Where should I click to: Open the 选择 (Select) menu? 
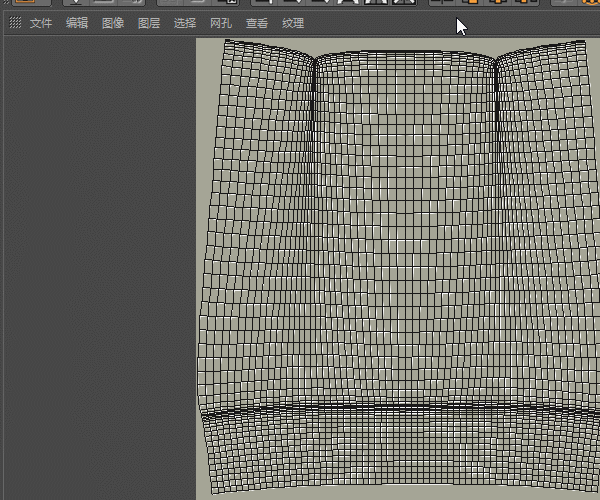185,22
